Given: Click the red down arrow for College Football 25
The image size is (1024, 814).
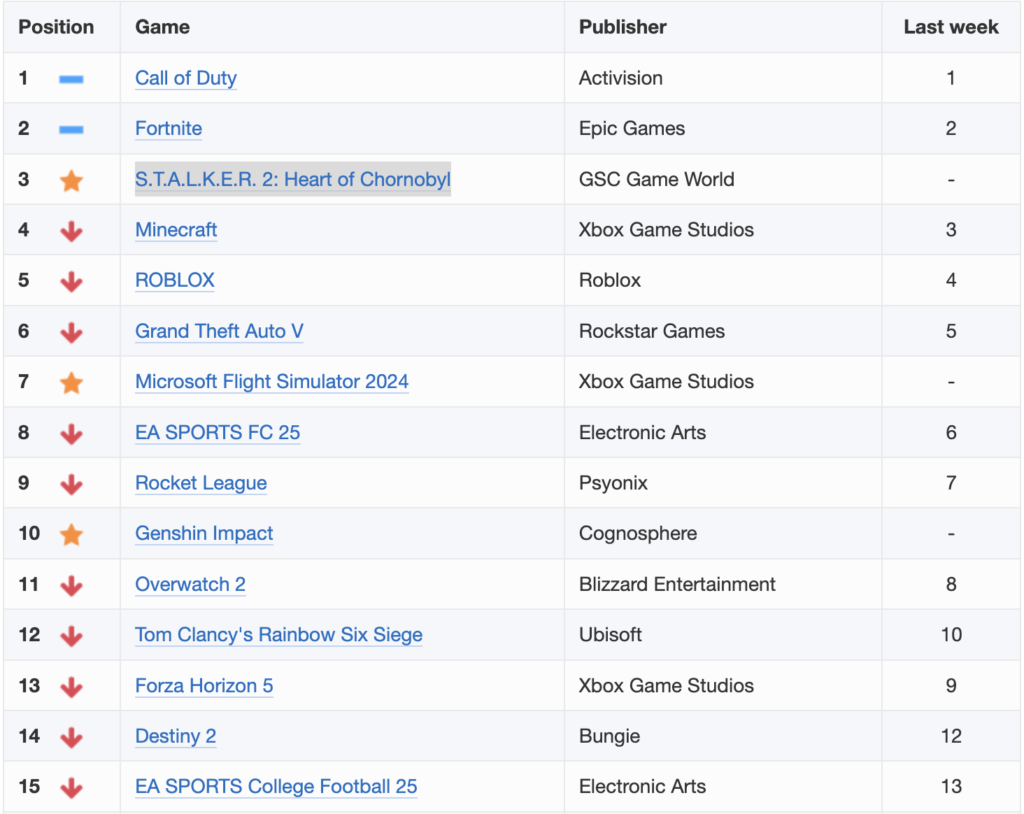Looking at the screenshot, I should point(71,788).
